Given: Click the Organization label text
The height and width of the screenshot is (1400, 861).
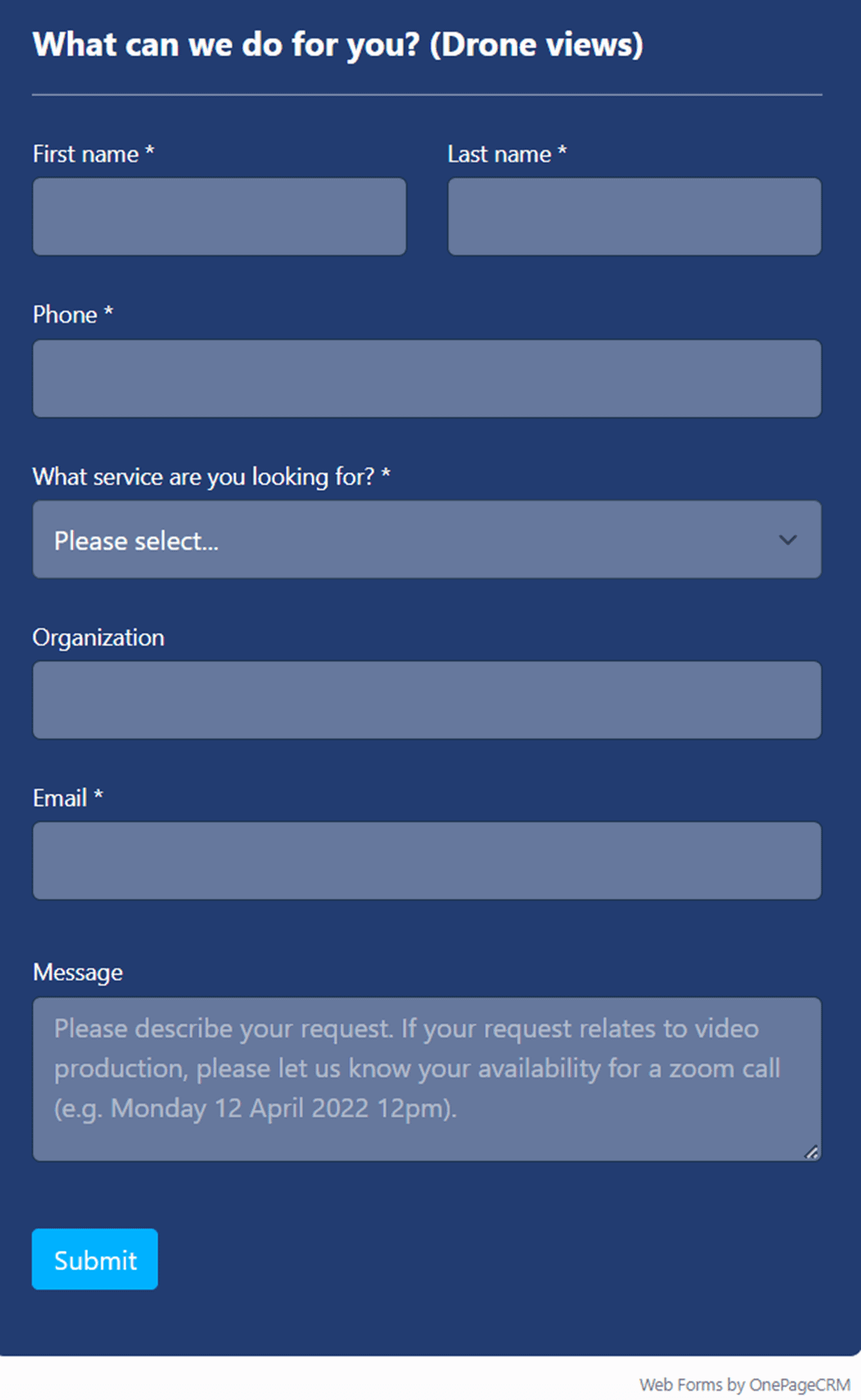Looking at the screenshot, I should coord(98,638).
